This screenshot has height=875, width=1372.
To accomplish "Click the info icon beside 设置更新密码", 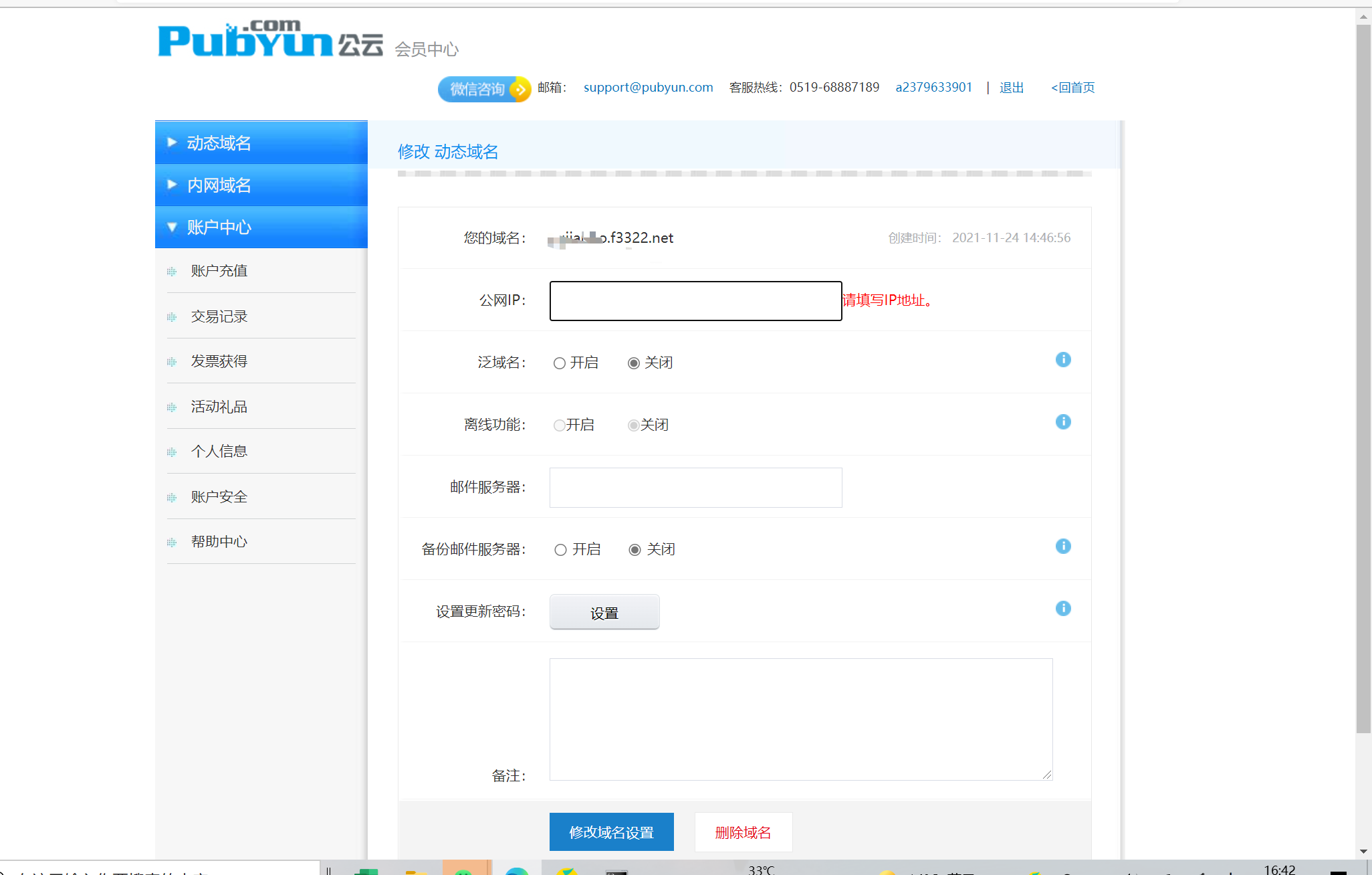I will coord(1062,609).
